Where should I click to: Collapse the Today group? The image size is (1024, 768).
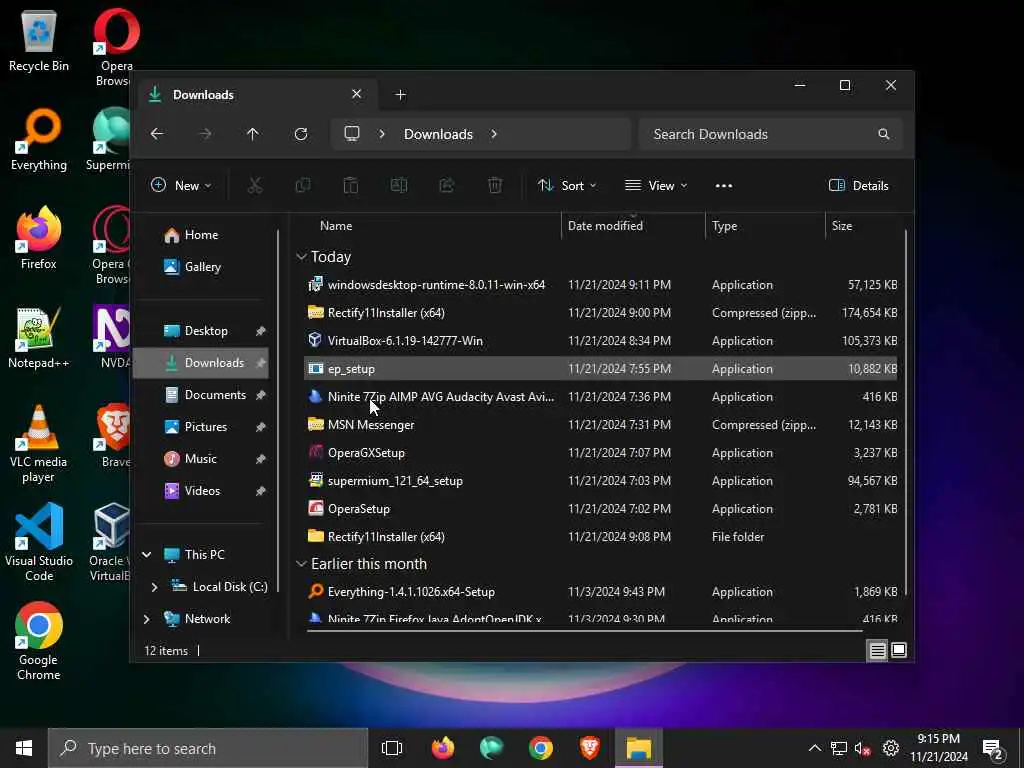click(x=301, y=257)
